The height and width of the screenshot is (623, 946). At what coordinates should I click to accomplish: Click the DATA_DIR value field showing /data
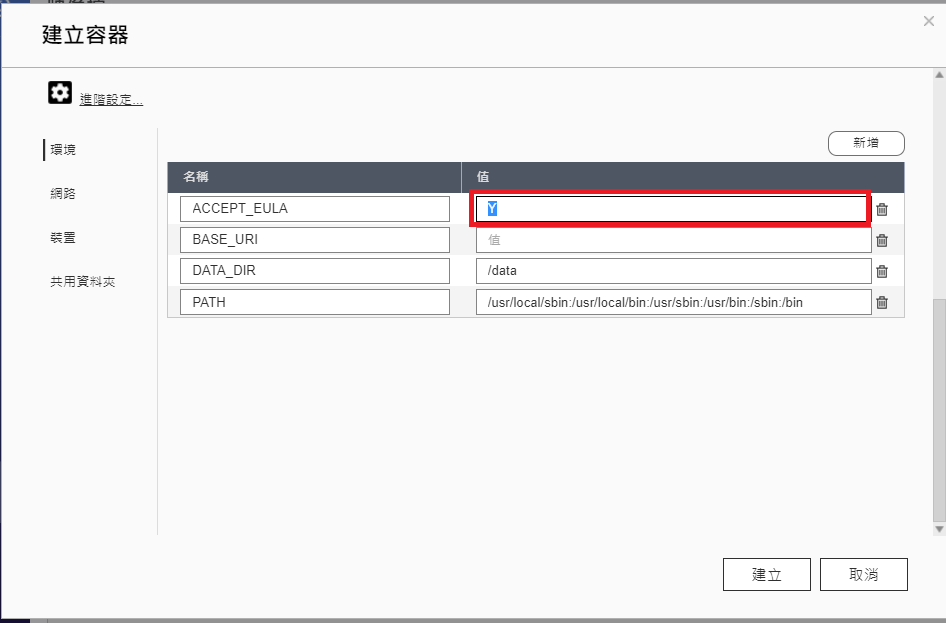(x=672, y=271)
